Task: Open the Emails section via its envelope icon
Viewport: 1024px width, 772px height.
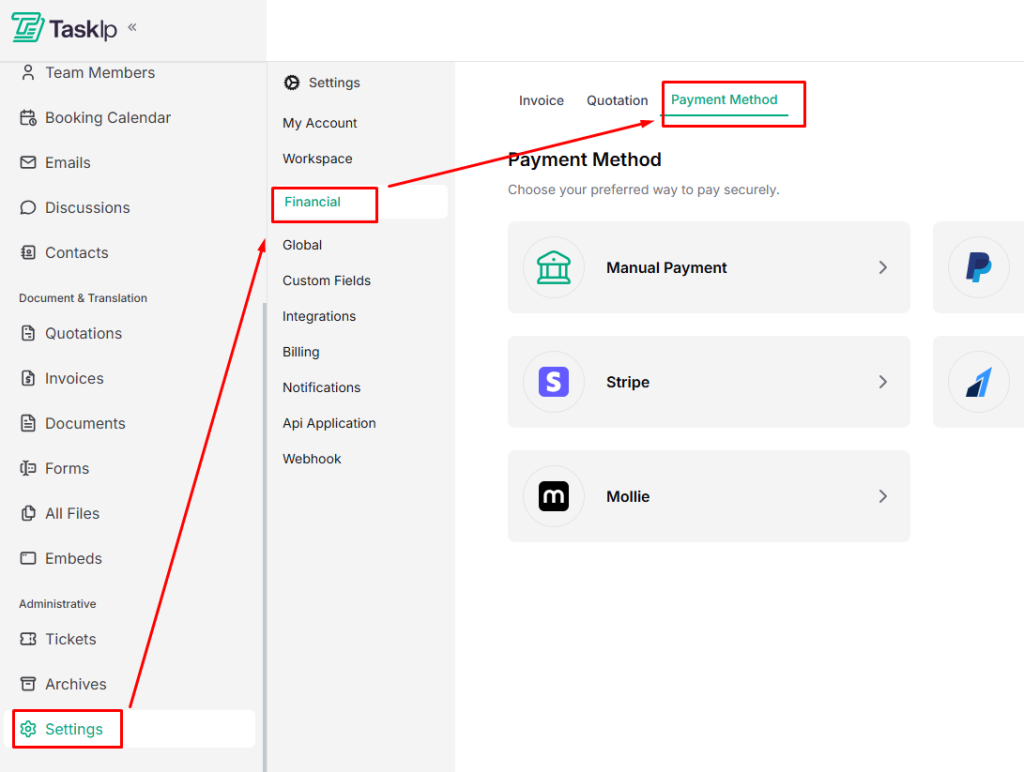Action: click(28, 162)
